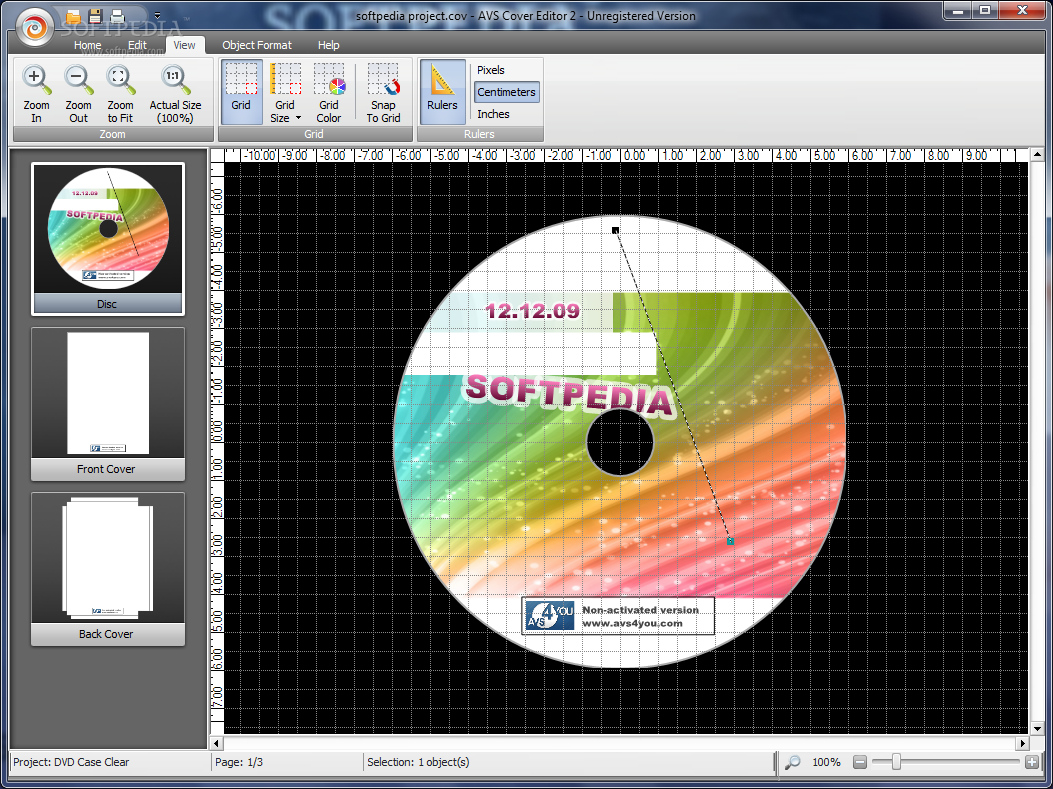Click the vertical scrollbar down arrow

coord(1036,728)
